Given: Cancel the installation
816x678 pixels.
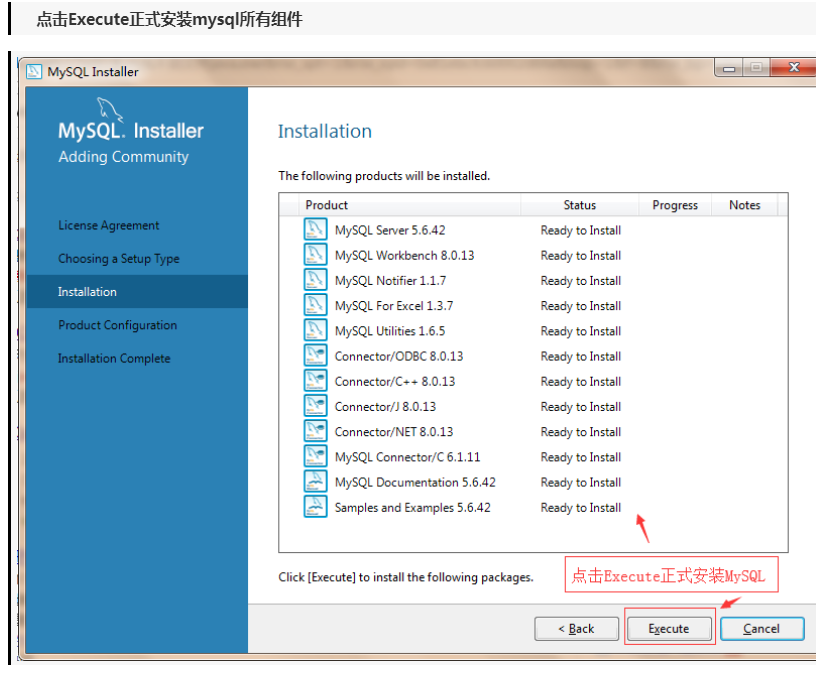Looking at the screenshot, I should click(762, 629).
